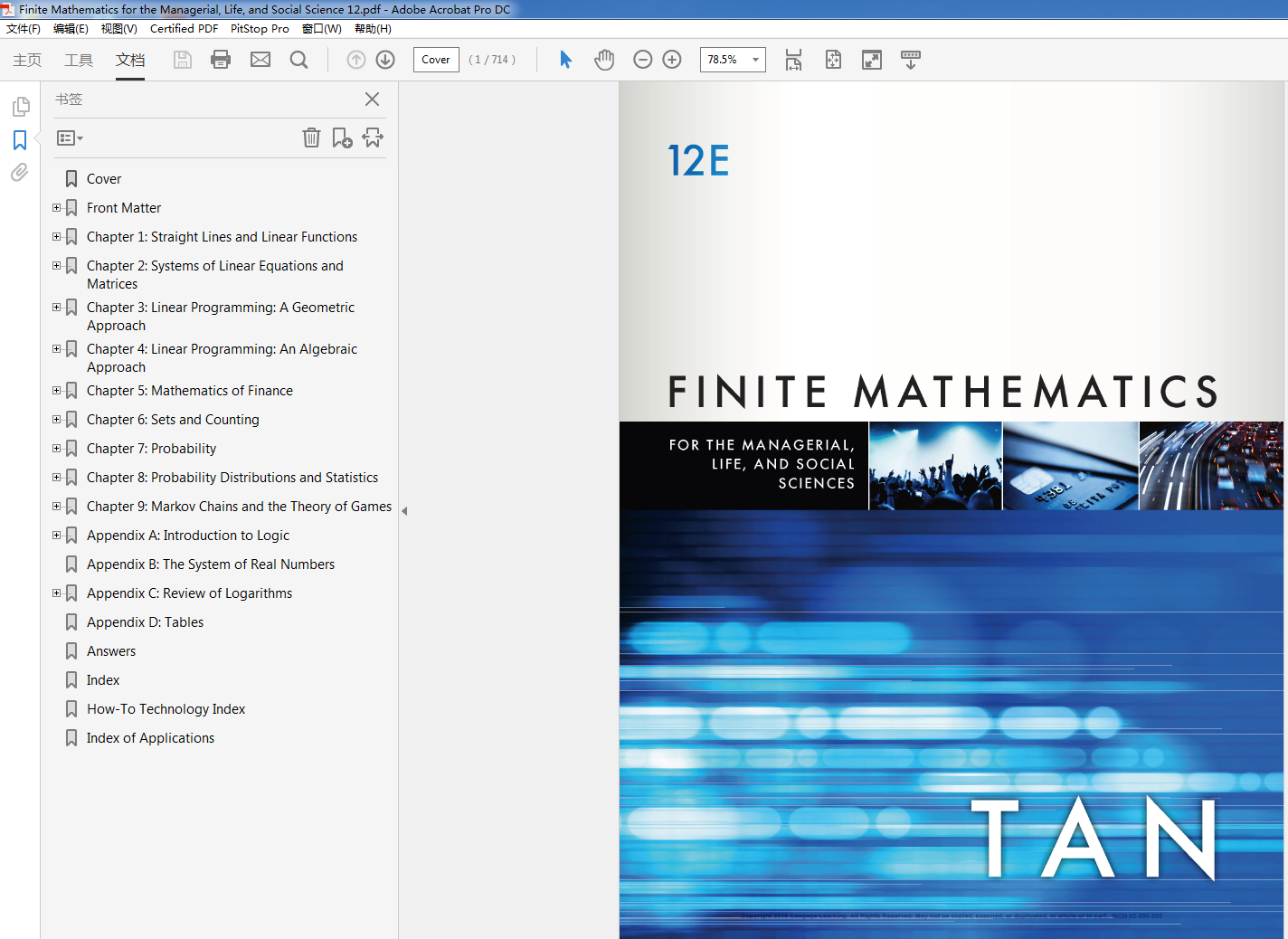Open the read mode toolbar icon
Screen dimensions: 1288x939
911,60
